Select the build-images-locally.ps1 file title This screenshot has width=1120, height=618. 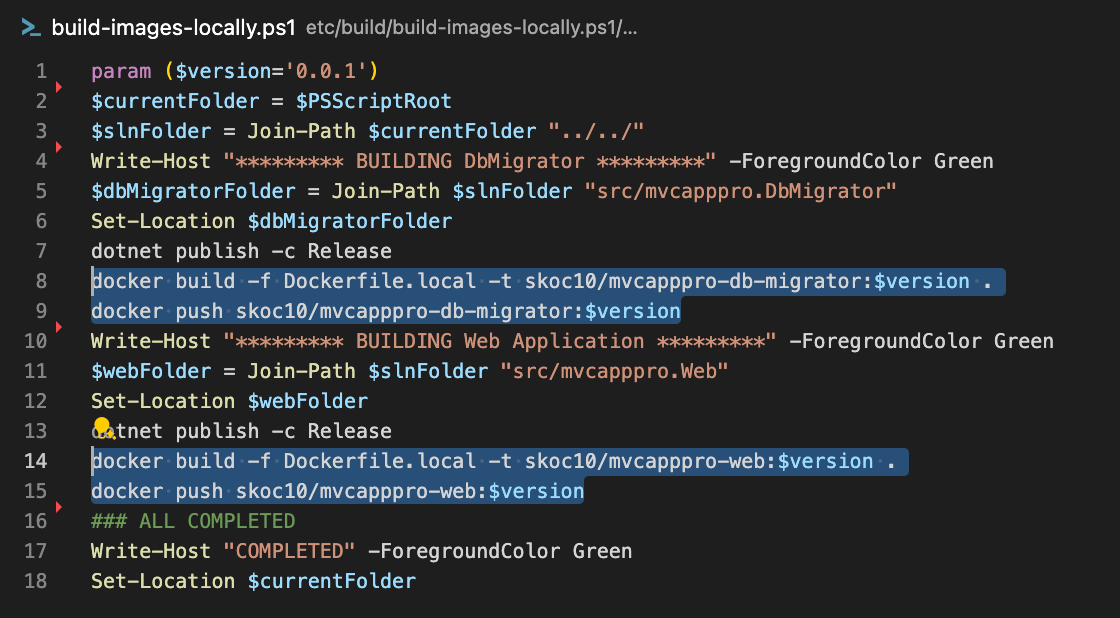click(x=173, y=28)
